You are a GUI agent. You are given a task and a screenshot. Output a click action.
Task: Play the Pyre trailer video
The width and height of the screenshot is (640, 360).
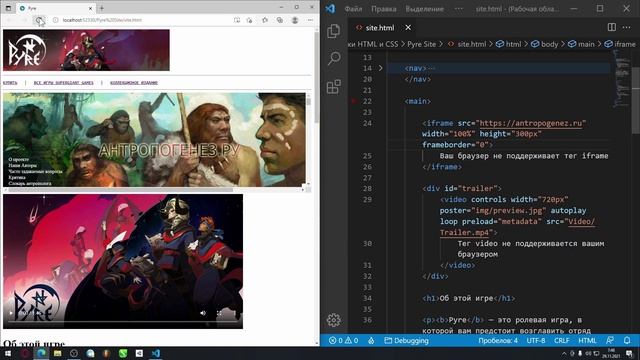click(11, 313)
